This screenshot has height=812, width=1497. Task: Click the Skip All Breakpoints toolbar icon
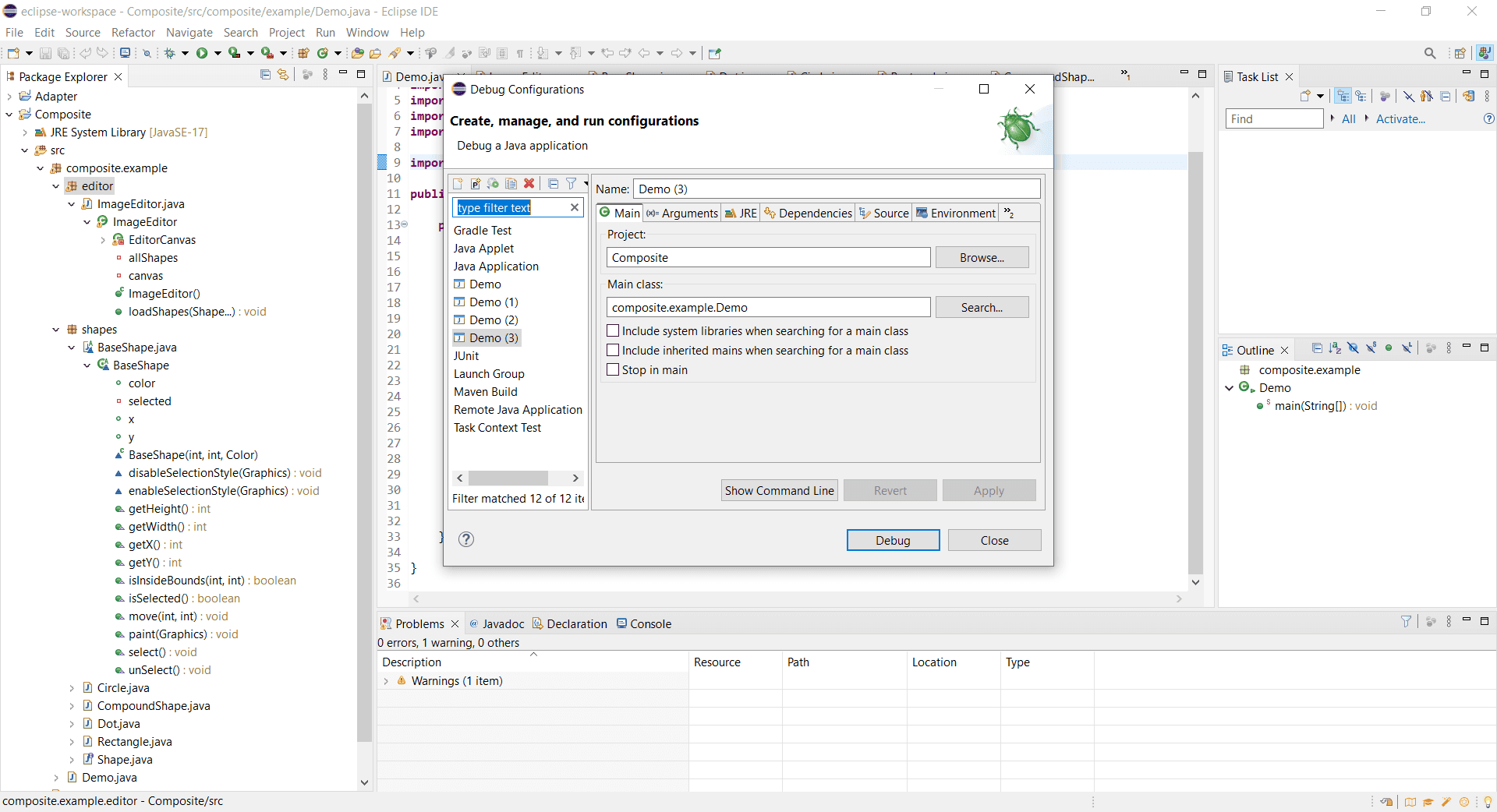tap(147, 53)
